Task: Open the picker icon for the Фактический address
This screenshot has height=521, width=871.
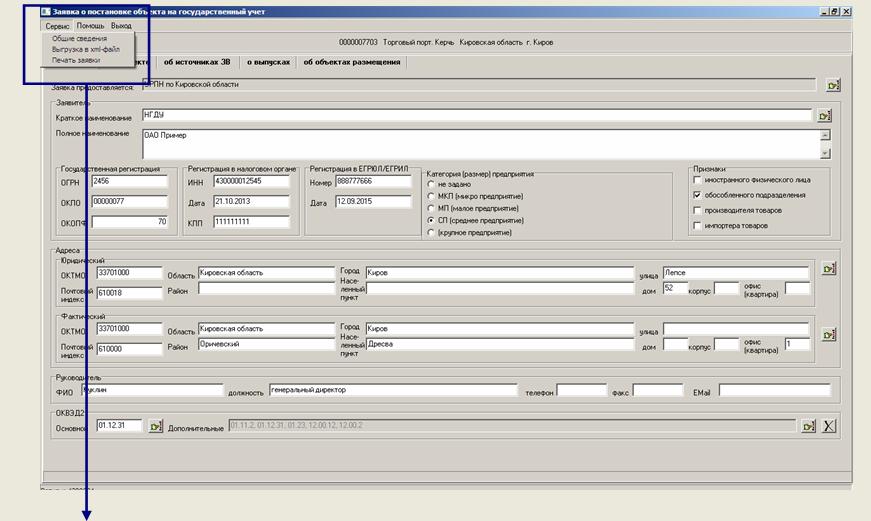Action: pyautogui.click(x=827, y=333)
